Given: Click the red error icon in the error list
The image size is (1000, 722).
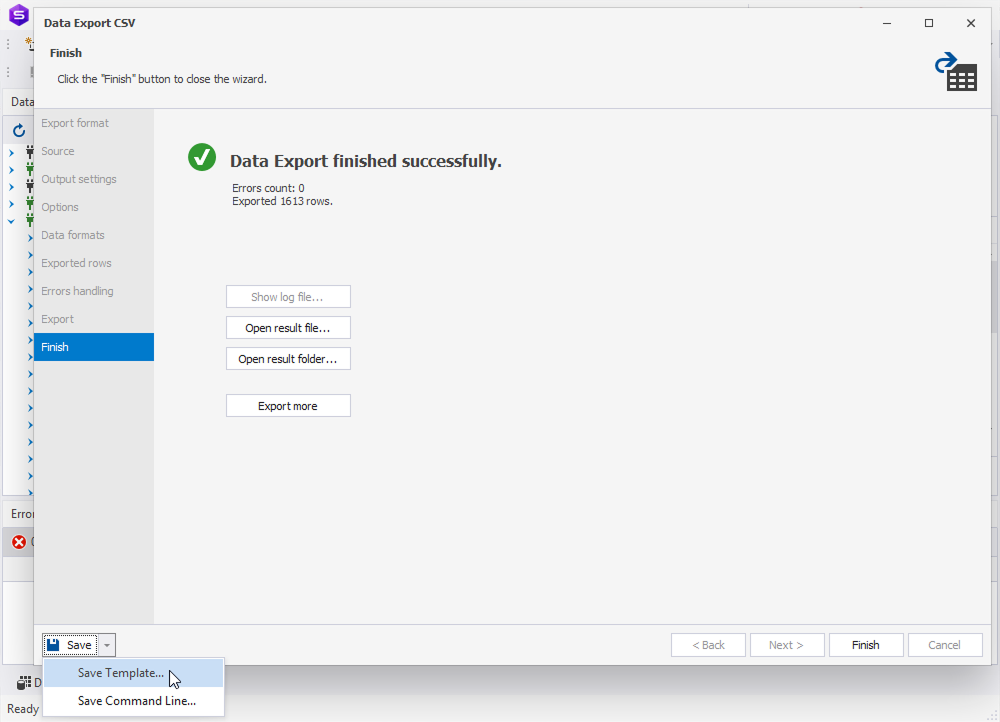Looking at the screenshot, I should (19, 542).
